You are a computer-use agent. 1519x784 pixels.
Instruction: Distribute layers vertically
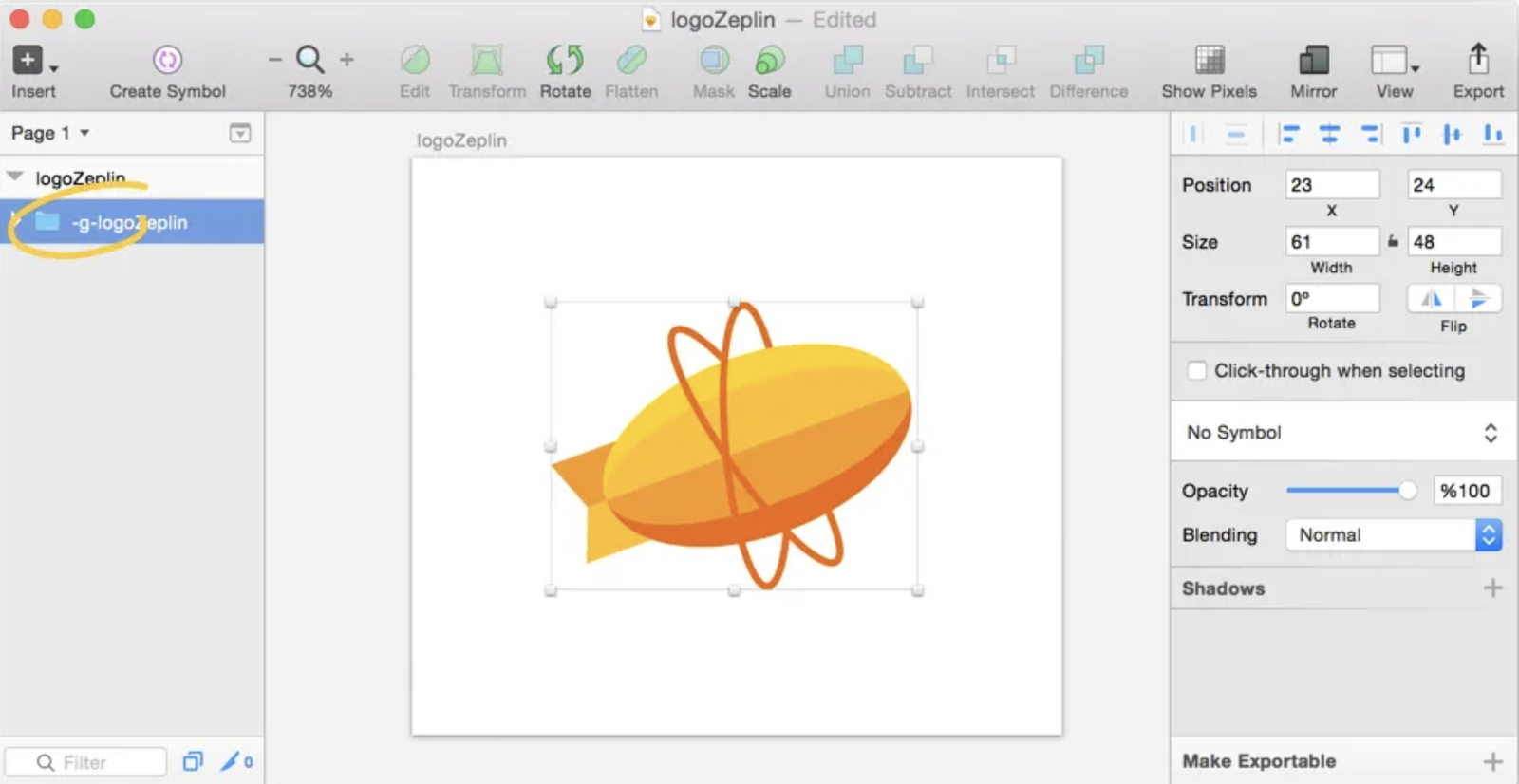1235,134
